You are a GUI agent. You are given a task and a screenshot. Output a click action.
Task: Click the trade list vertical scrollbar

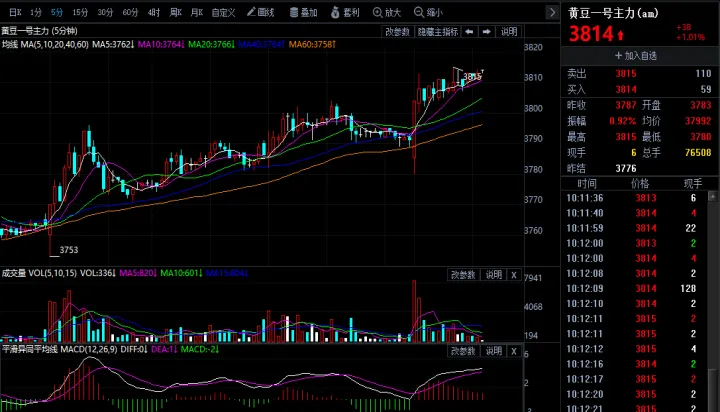715,300
